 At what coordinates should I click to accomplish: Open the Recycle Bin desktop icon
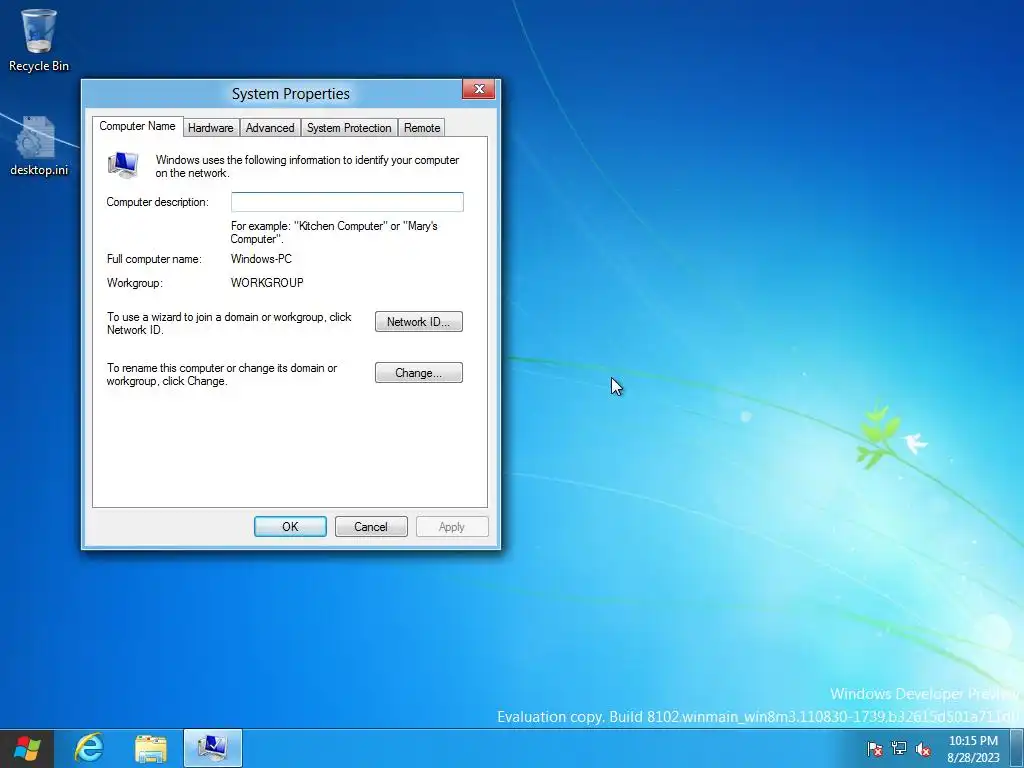tap(39, 39)
